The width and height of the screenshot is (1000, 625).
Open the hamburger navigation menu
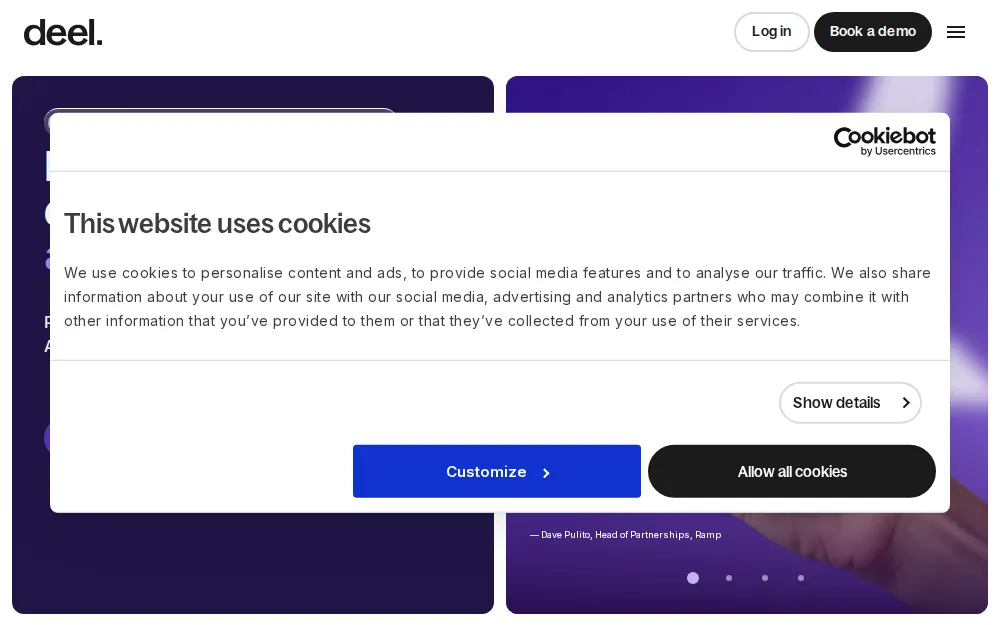[956, 32]
